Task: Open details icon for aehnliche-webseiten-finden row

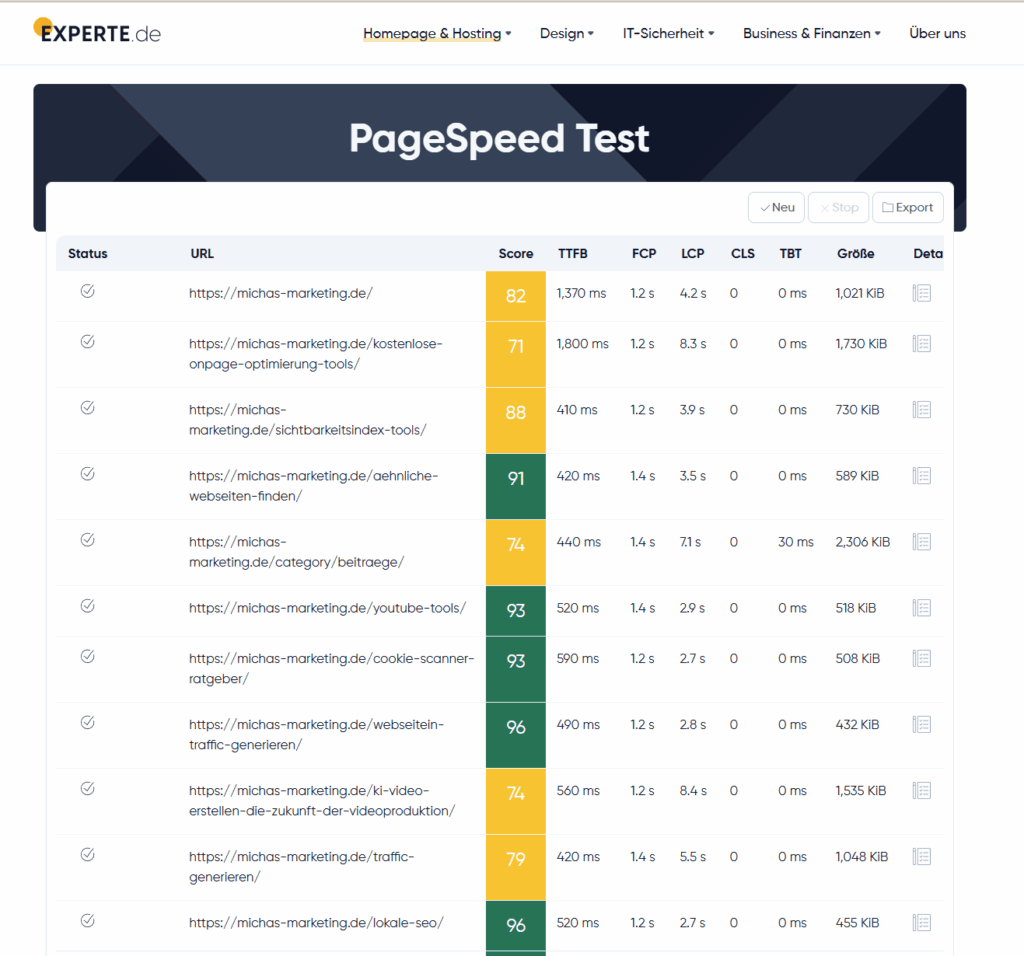Action: [921, 475]
